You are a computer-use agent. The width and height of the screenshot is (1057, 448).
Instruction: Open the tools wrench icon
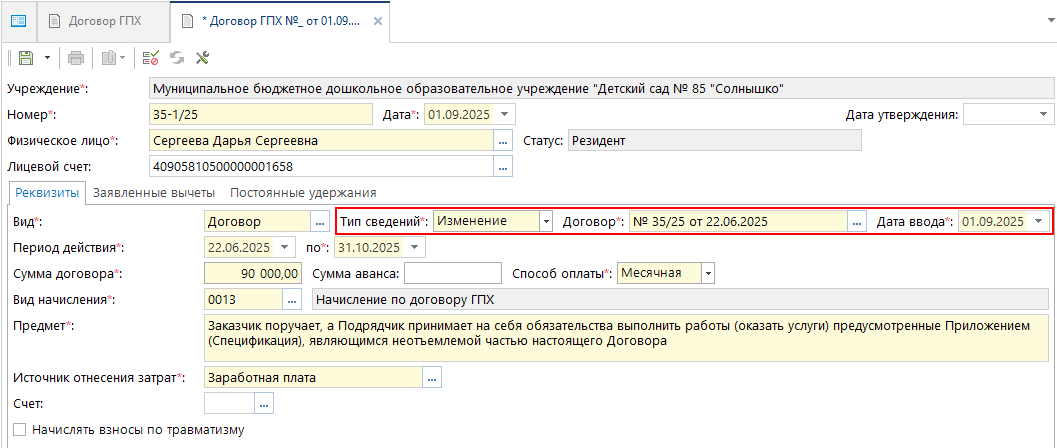pyautogui.click(x=202, y=58)
